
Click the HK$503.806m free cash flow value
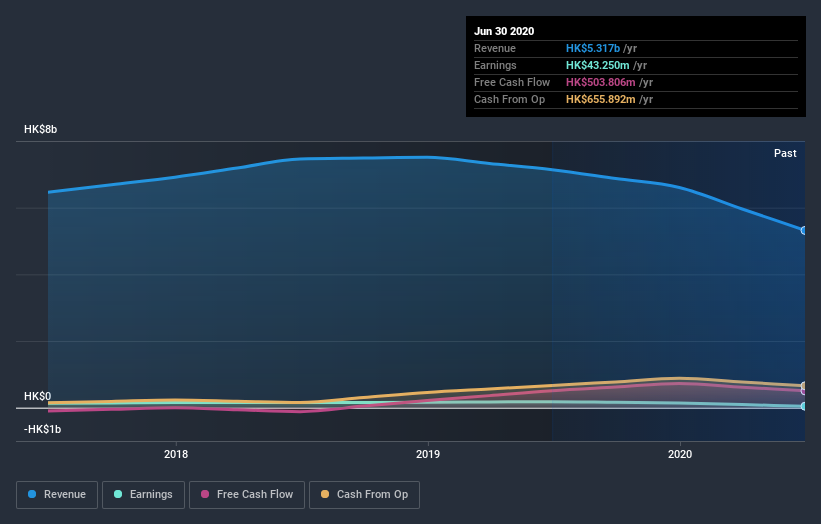pyautogui.click(x=601, y=82)
